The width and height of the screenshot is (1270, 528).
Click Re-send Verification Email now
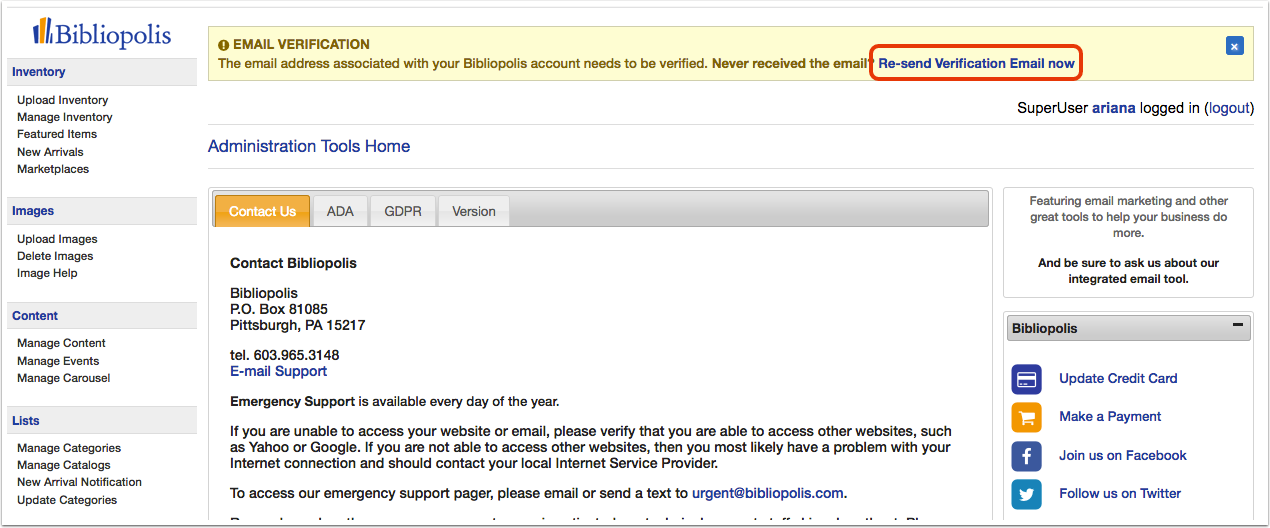[x=976, y=63]
